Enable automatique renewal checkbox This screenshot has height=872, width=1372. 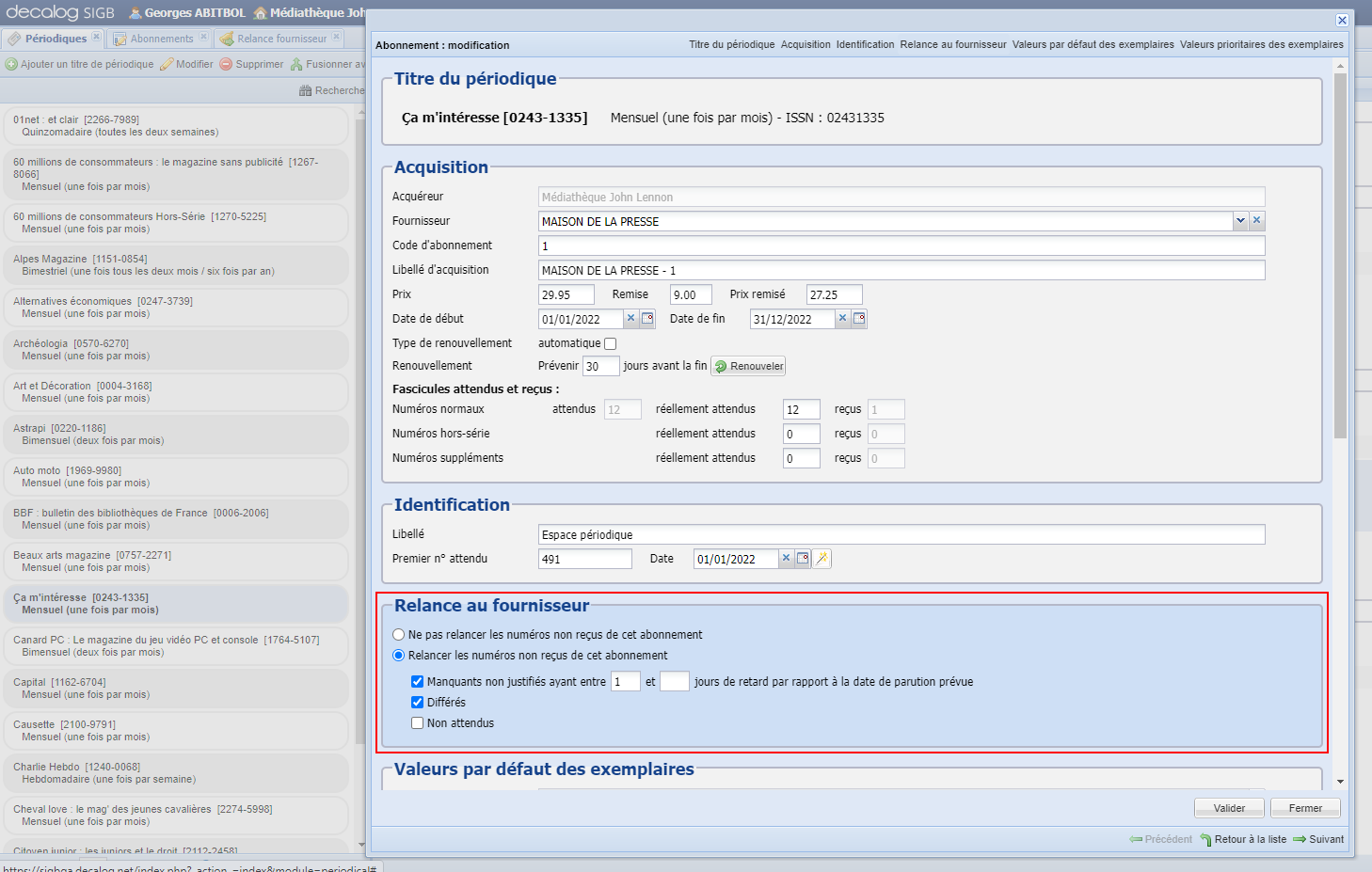610,344
